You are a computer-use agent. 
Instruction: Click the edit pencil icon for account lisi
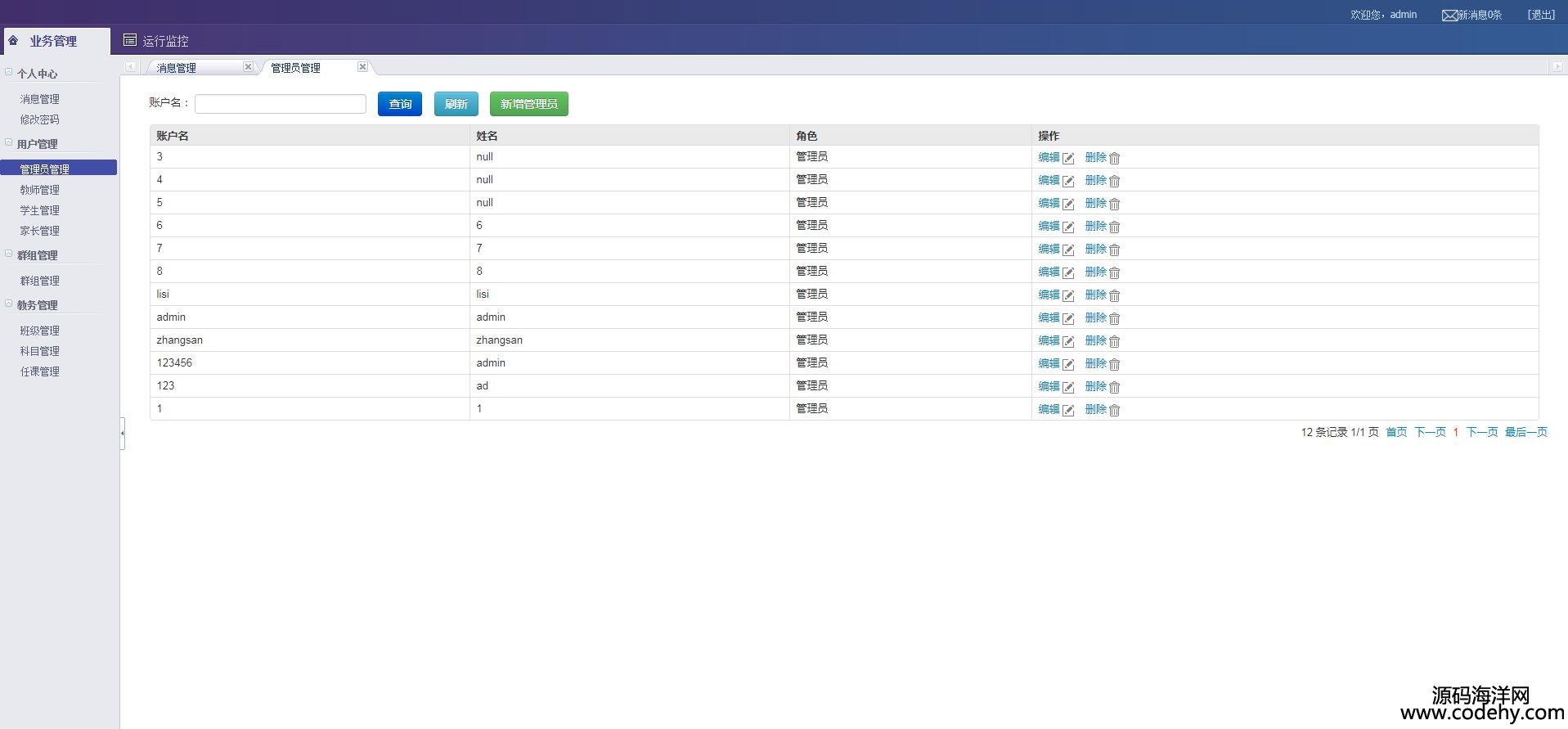pos(1068,295)
